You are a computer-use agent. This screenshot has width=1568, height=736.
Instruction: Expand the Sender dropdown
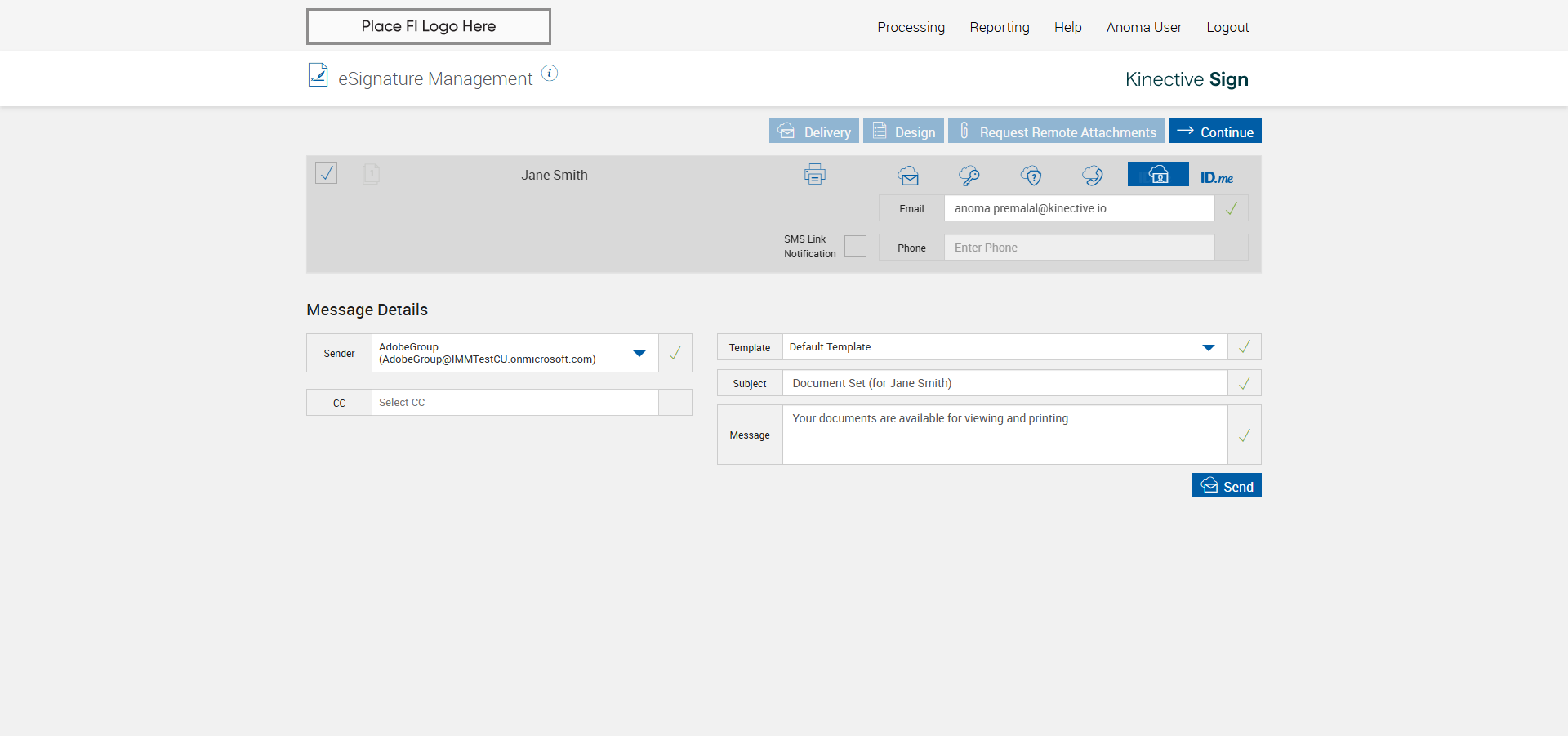pos(639,354)
